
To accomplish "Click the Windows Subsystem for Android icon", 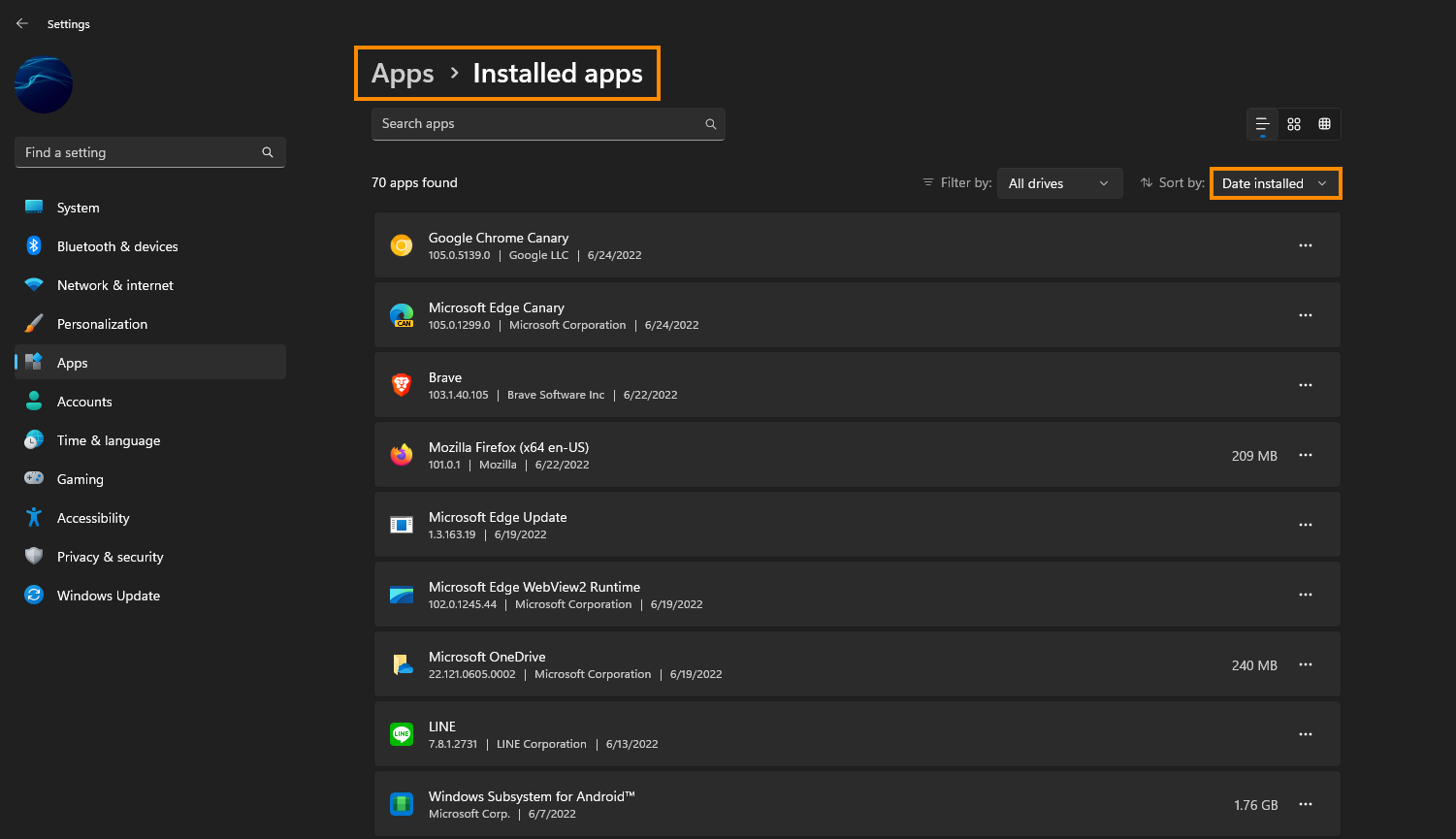I will (x=402, y=804).
